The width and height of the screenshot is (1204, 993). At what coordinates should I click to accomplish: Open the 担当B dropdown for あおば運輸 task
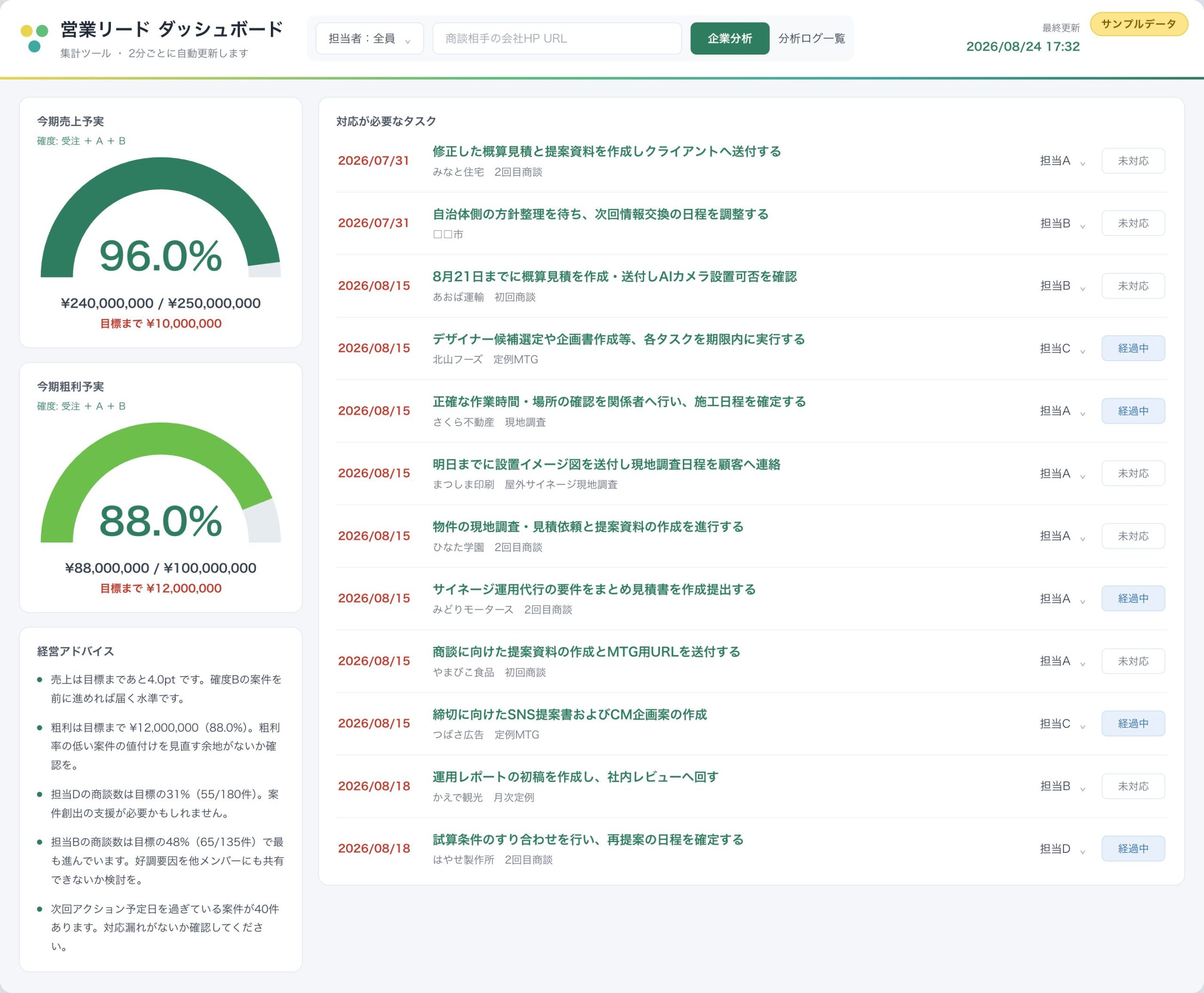(1062, 286)
